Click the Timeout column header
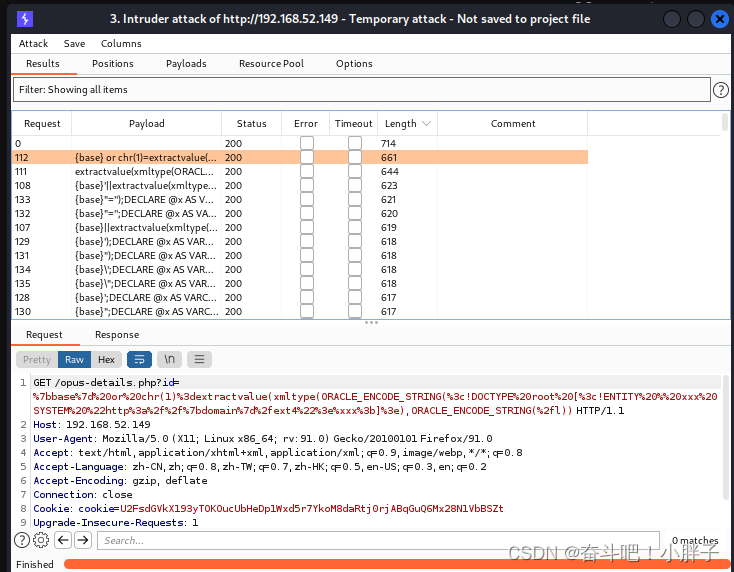The image size is (734, 572). coord(353,124)
